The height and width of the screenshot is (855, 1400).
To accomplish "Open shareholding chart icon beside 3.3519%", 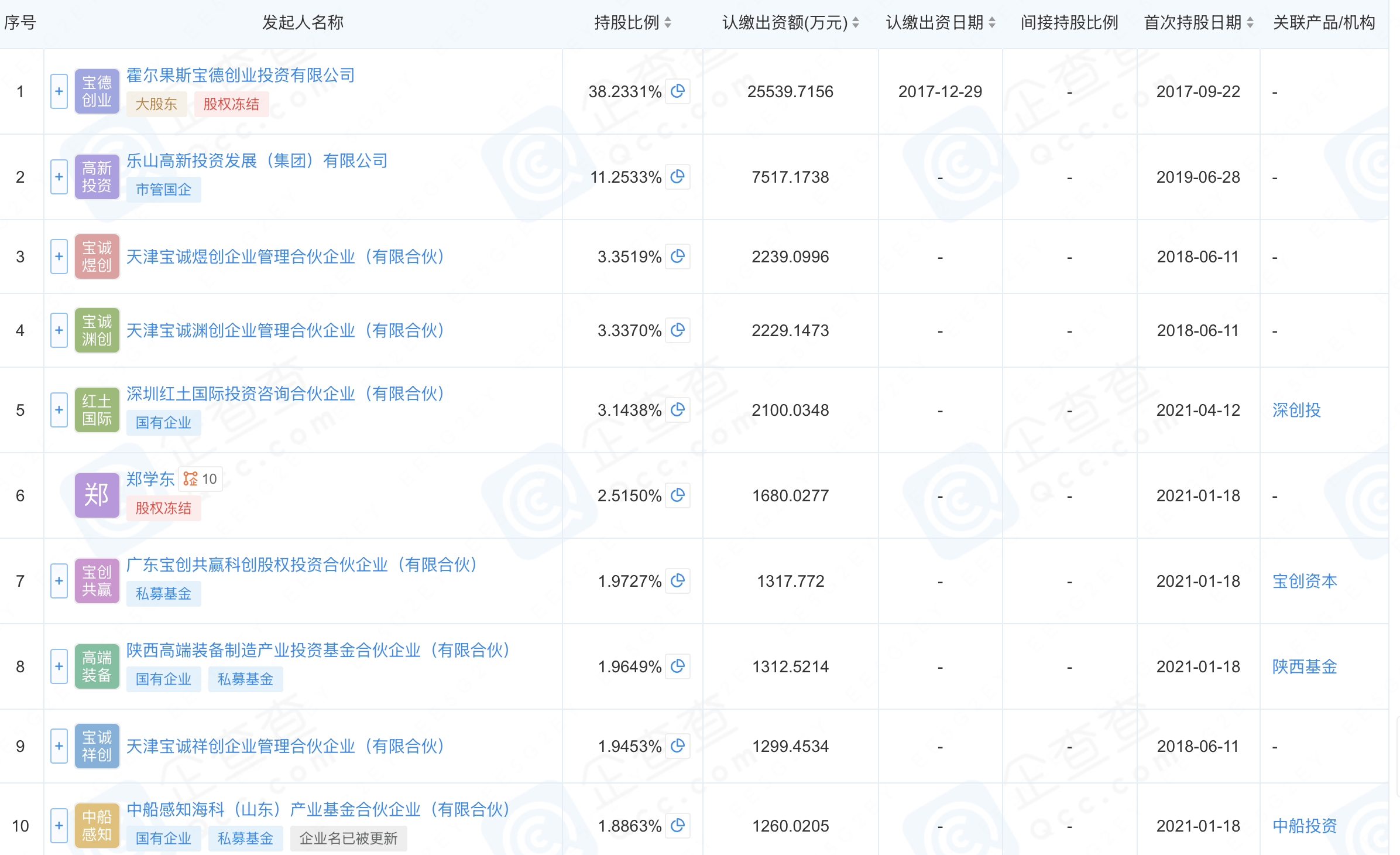I will [678, 256].
